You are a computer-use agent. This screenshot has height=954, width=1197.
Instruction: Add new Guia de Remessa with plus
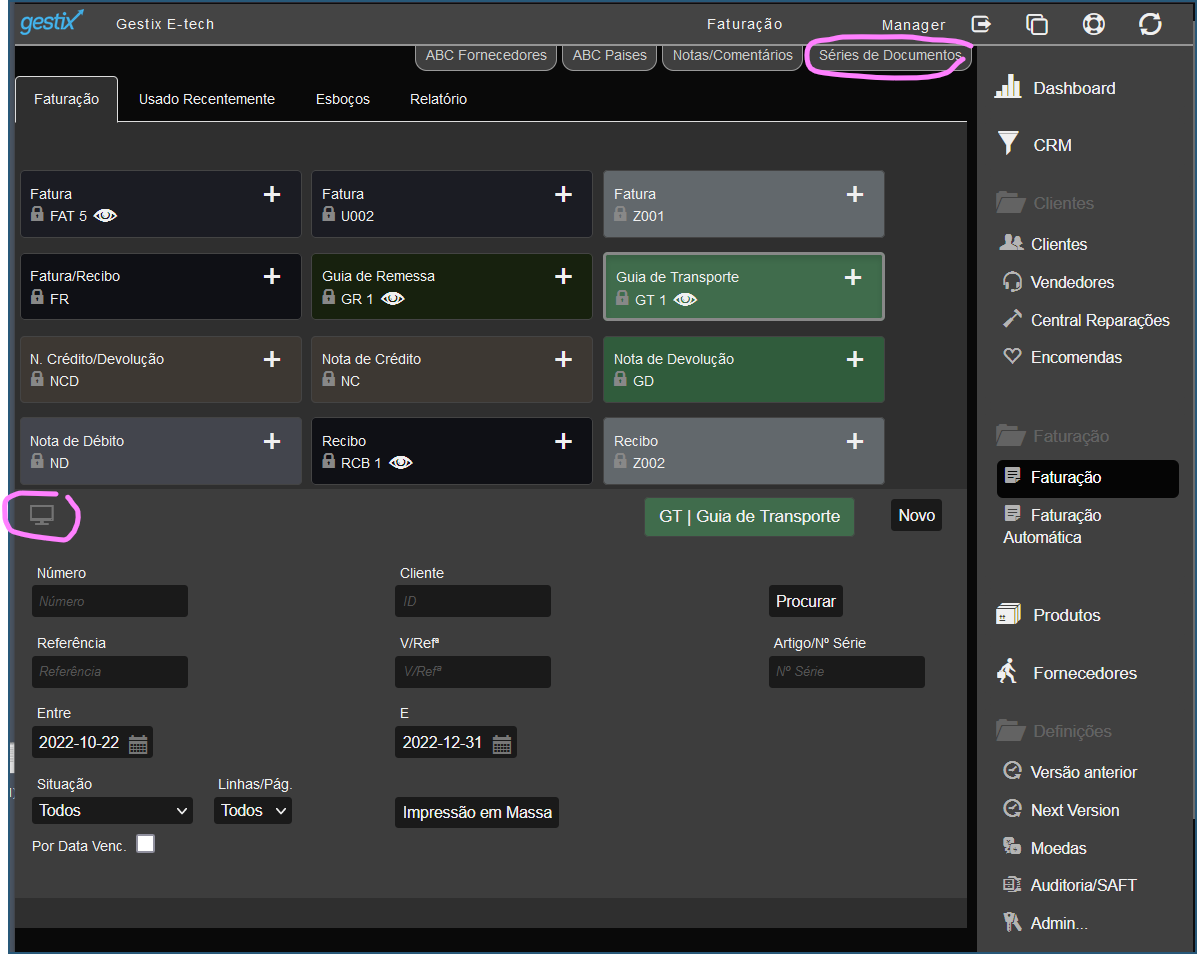click(x=563, y=276)
